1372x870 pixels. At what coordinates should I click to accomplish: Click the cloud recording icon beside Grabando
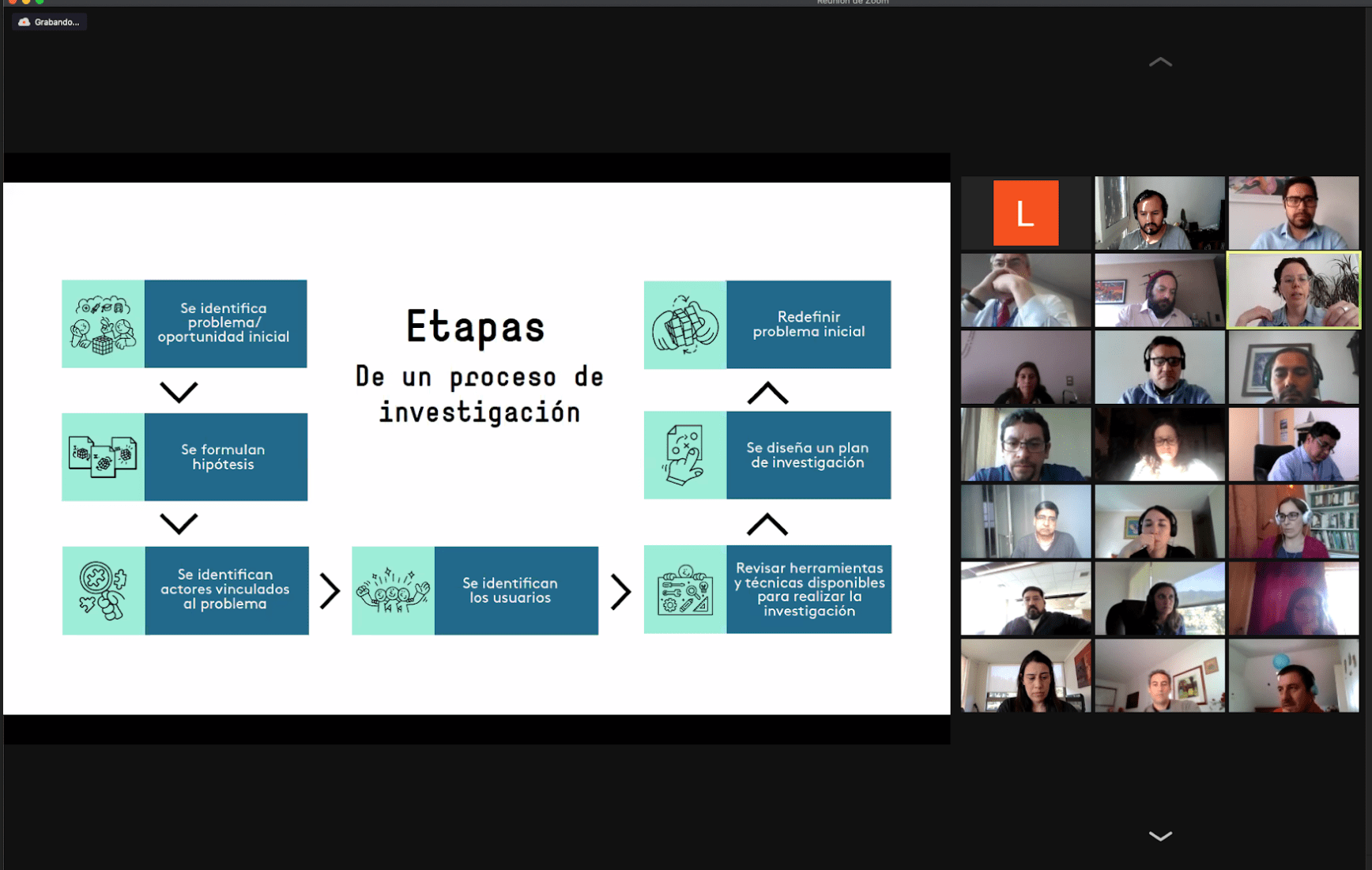click(24, 22)
